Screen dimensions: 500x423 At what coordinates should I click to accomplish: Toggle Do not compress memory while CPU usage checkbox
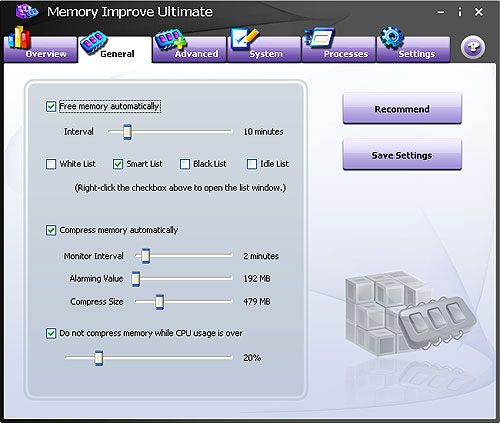click(51, 333)
